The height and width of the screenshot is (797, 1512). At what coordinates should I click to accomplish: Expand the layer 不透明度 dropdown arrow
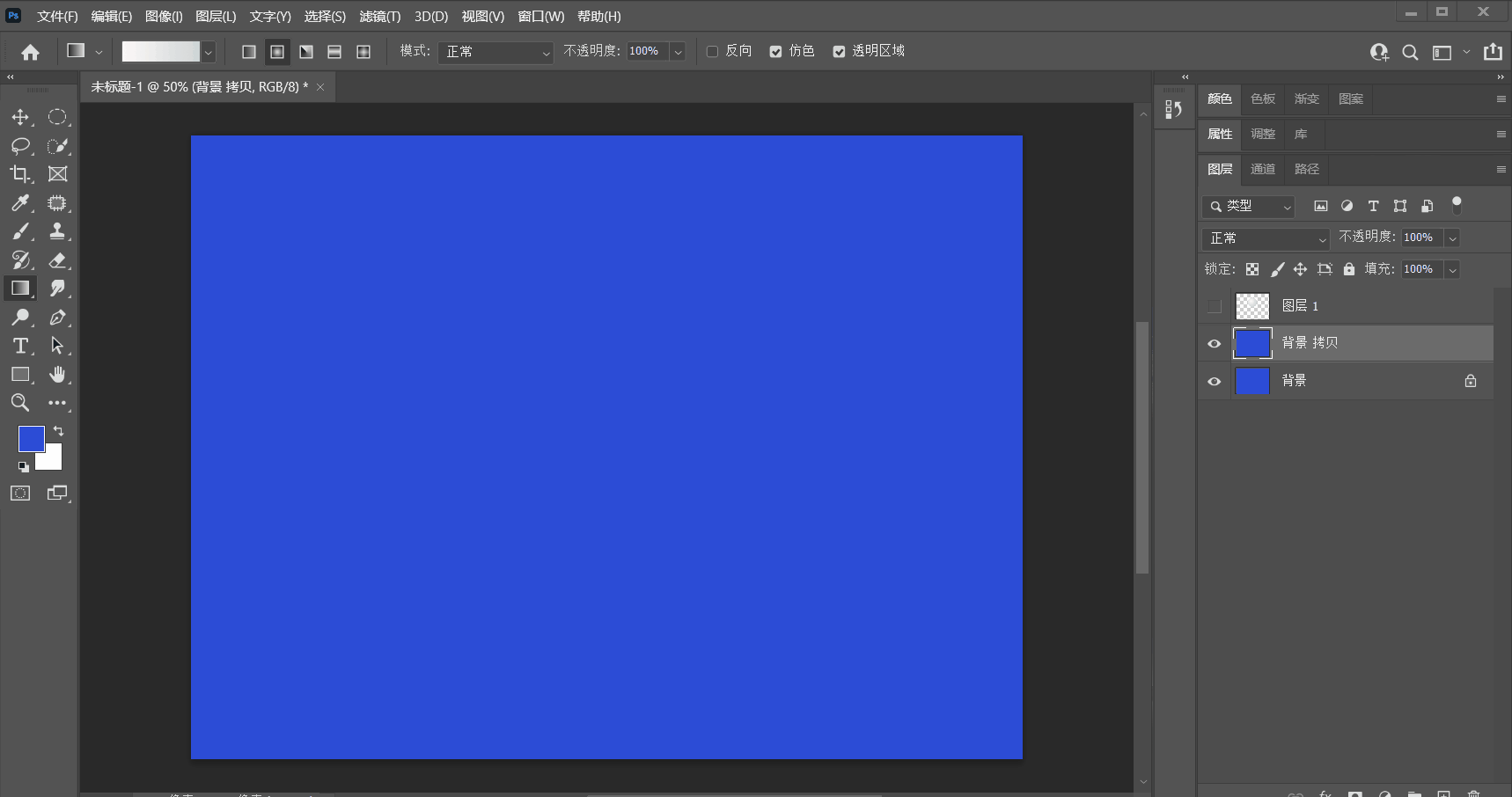coord(1453,238)
